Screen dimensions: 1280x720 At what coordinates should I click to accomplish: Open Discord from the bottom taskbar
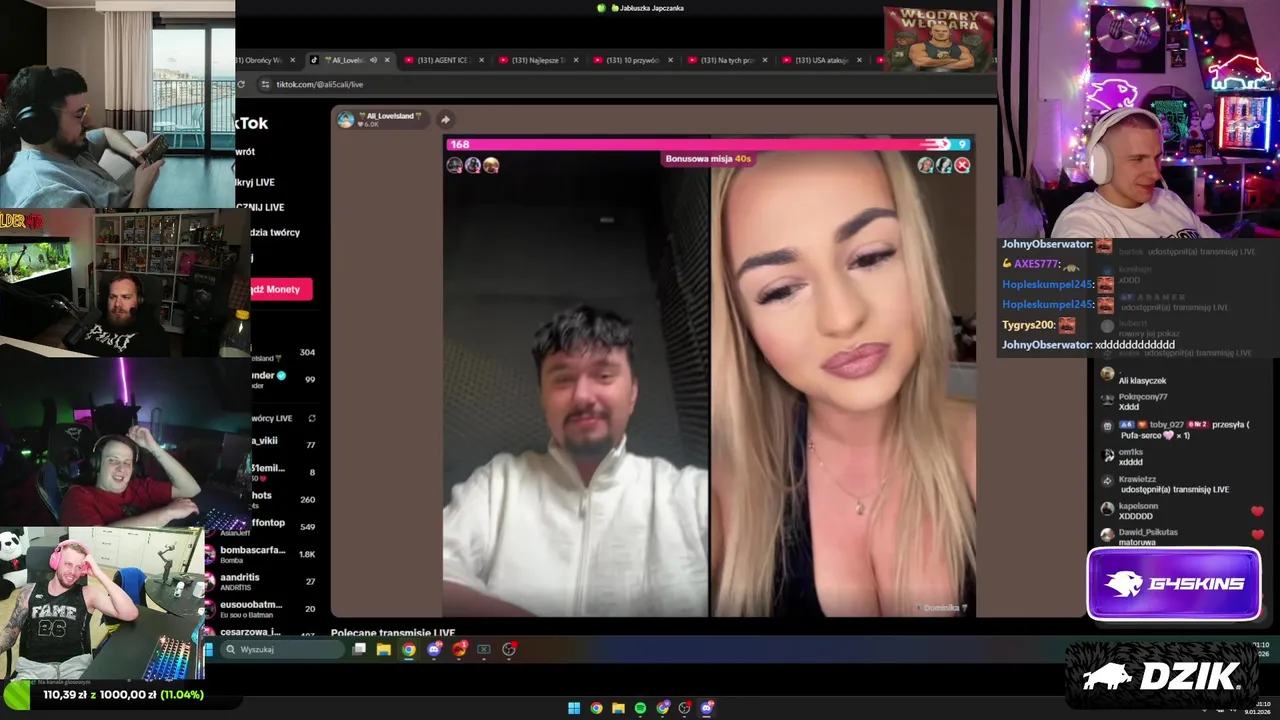[707, 708]
